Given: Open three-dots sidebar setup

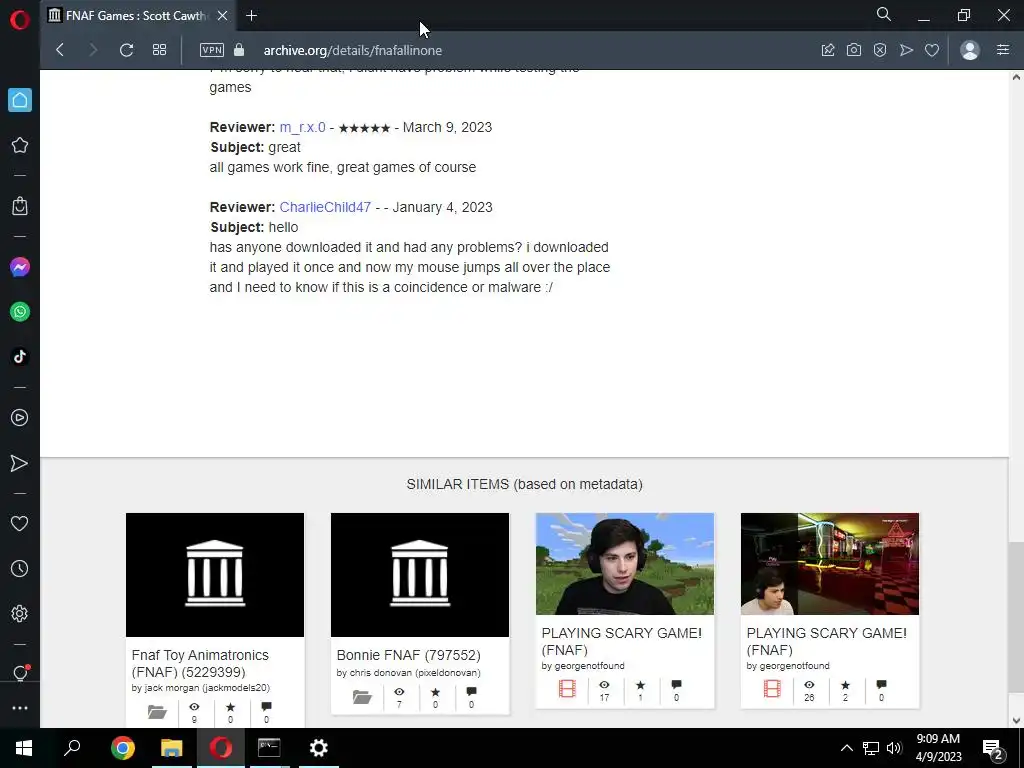Looking at the screenshot, I should (20, 708).
